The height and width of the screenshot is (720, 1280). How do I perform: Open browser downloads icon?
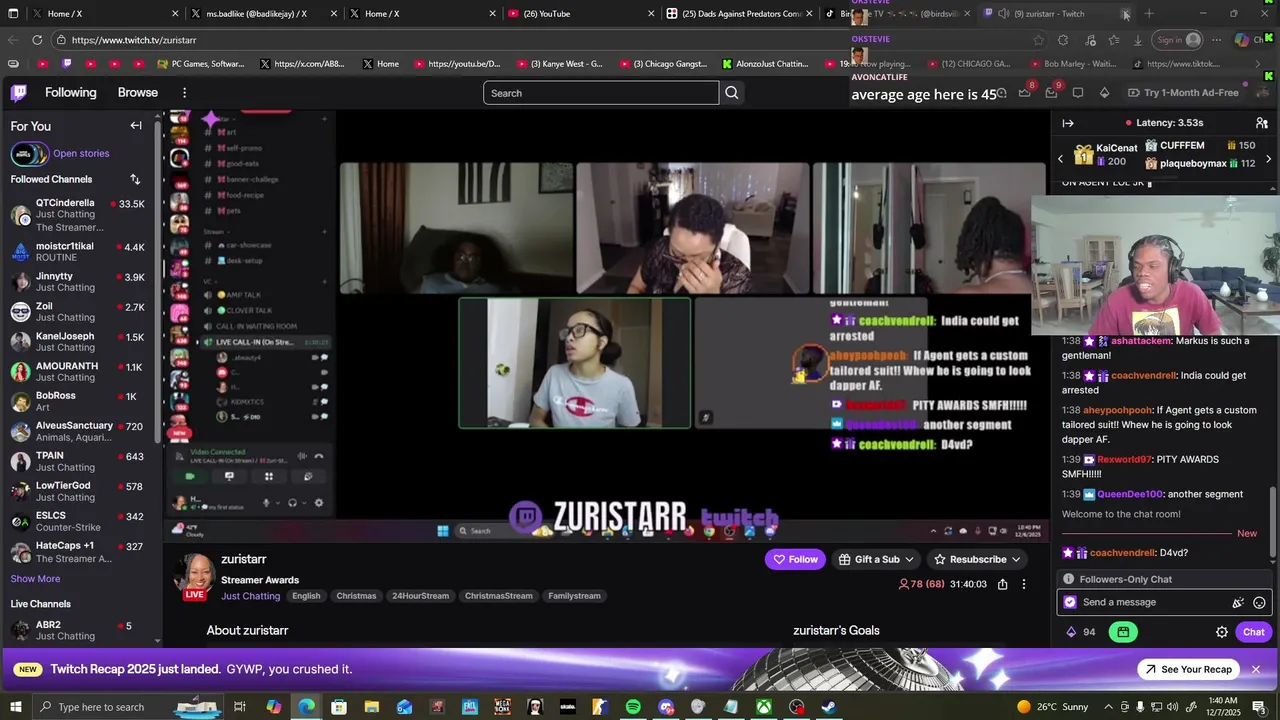[1138, 40]
